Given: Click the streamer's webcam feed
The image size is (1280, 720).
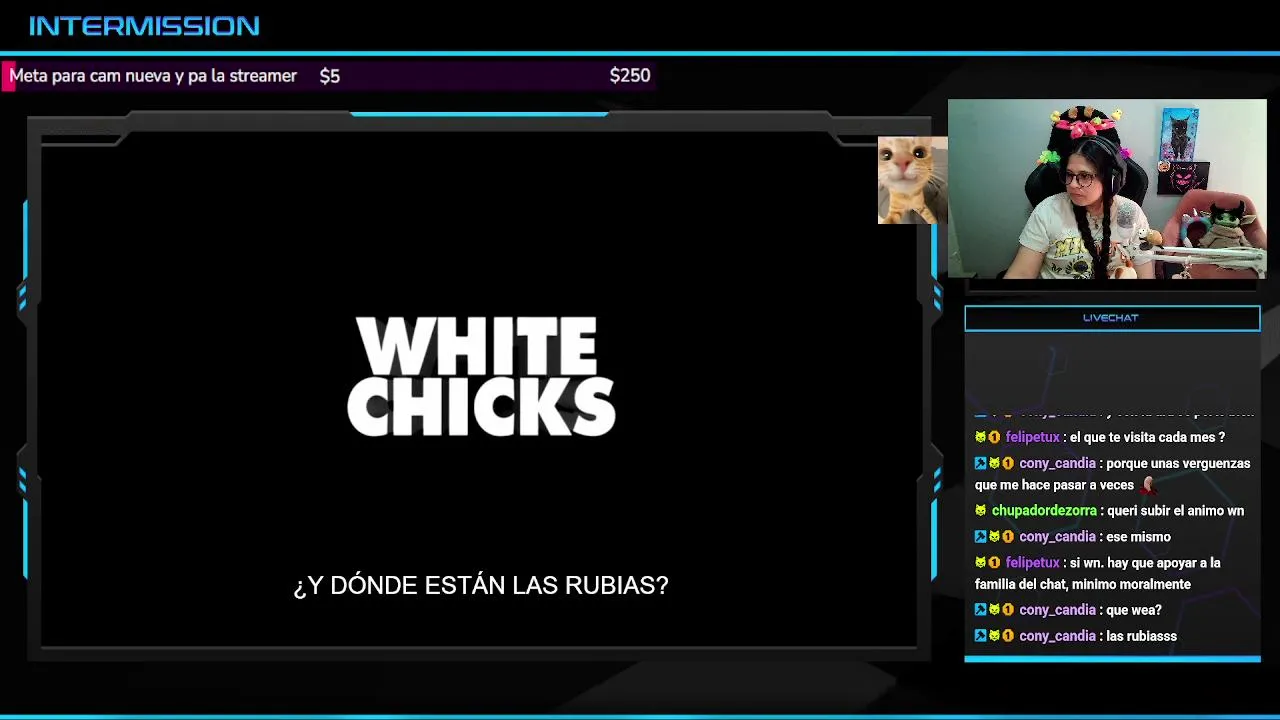Looking at the screenshot, I should (1107, 189).
